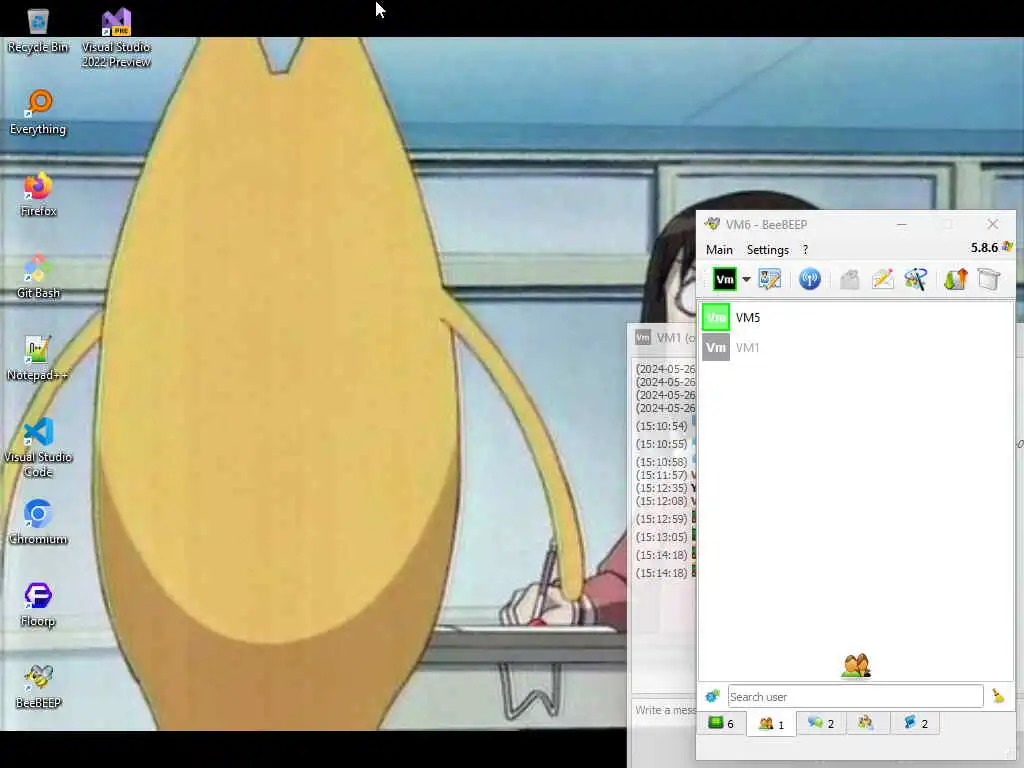The image size is (1024, 768).
Task: Click the Vm icon in the VM1 chat window title
Action: click(x=643, y=337)
